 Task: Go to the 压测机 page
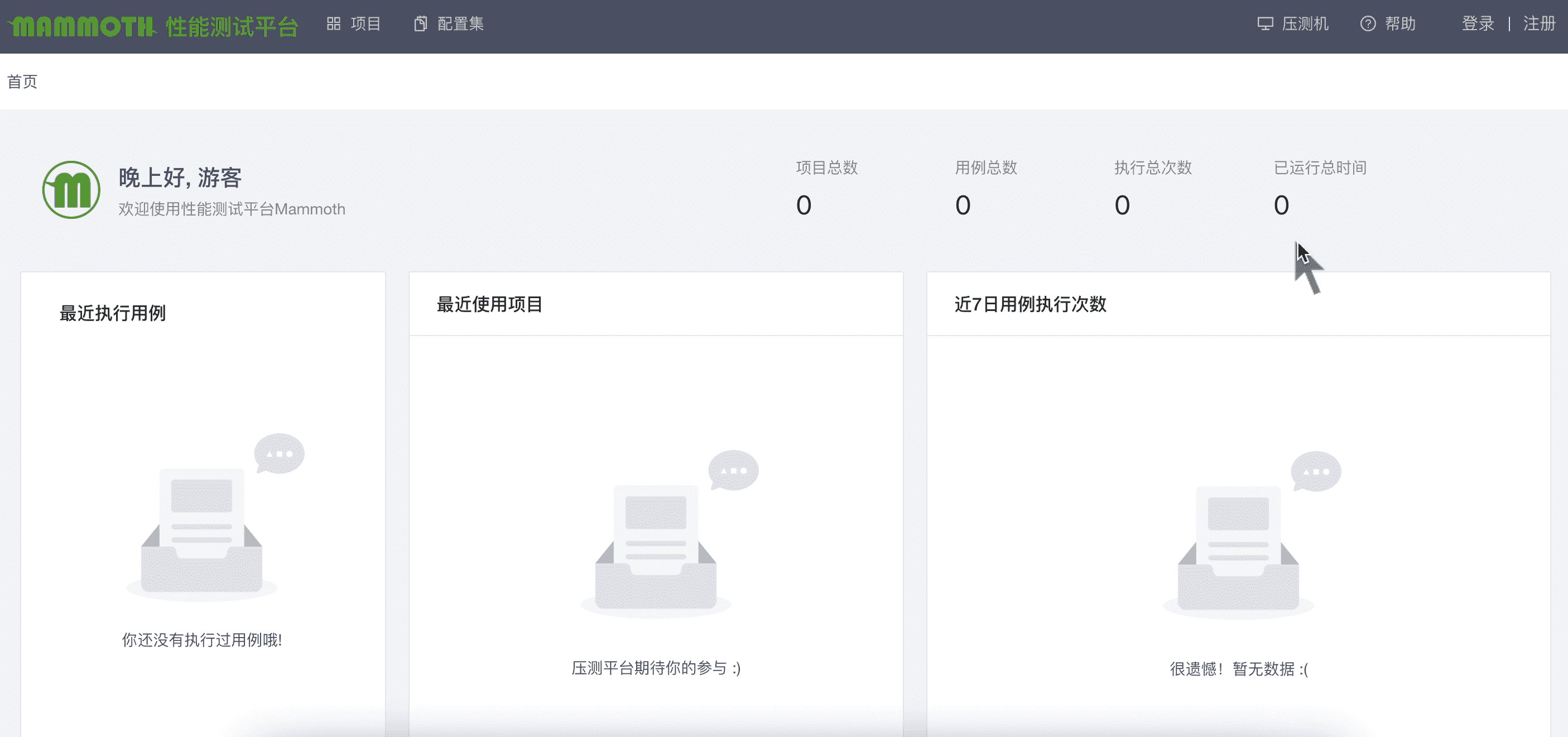coord(1305,24)
